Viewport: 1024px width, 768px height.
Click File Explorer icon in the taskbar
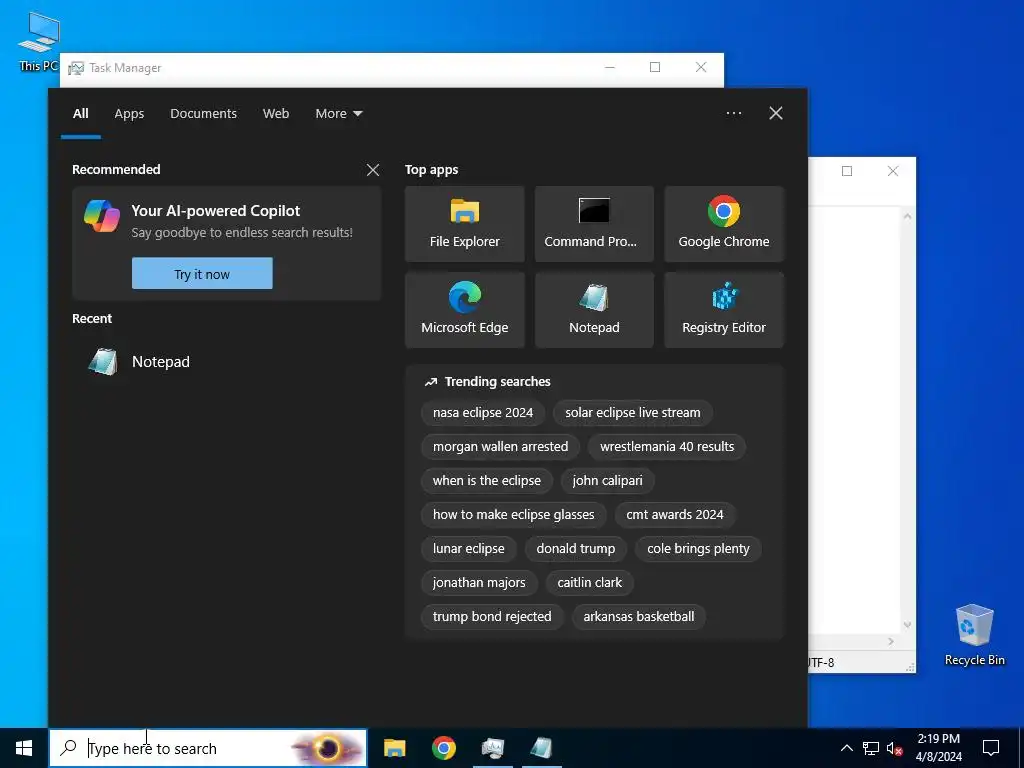tap(394, 748)
